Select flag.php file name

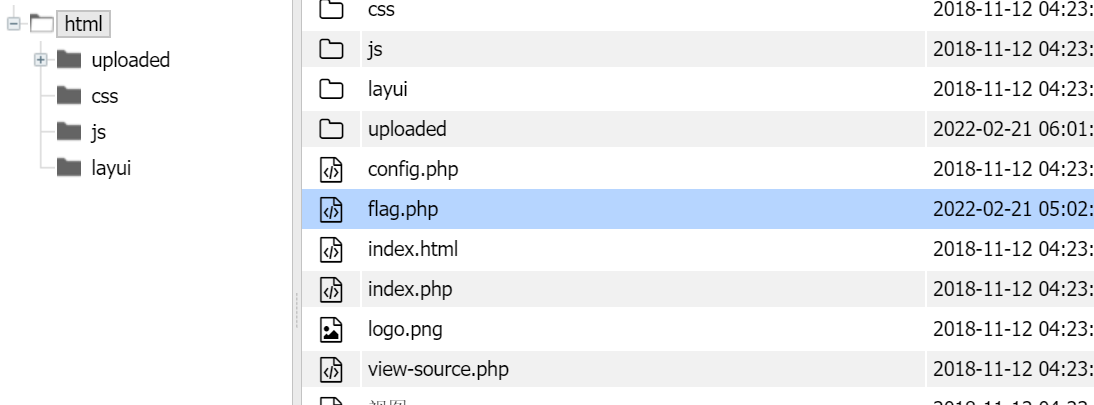[403, 209]
